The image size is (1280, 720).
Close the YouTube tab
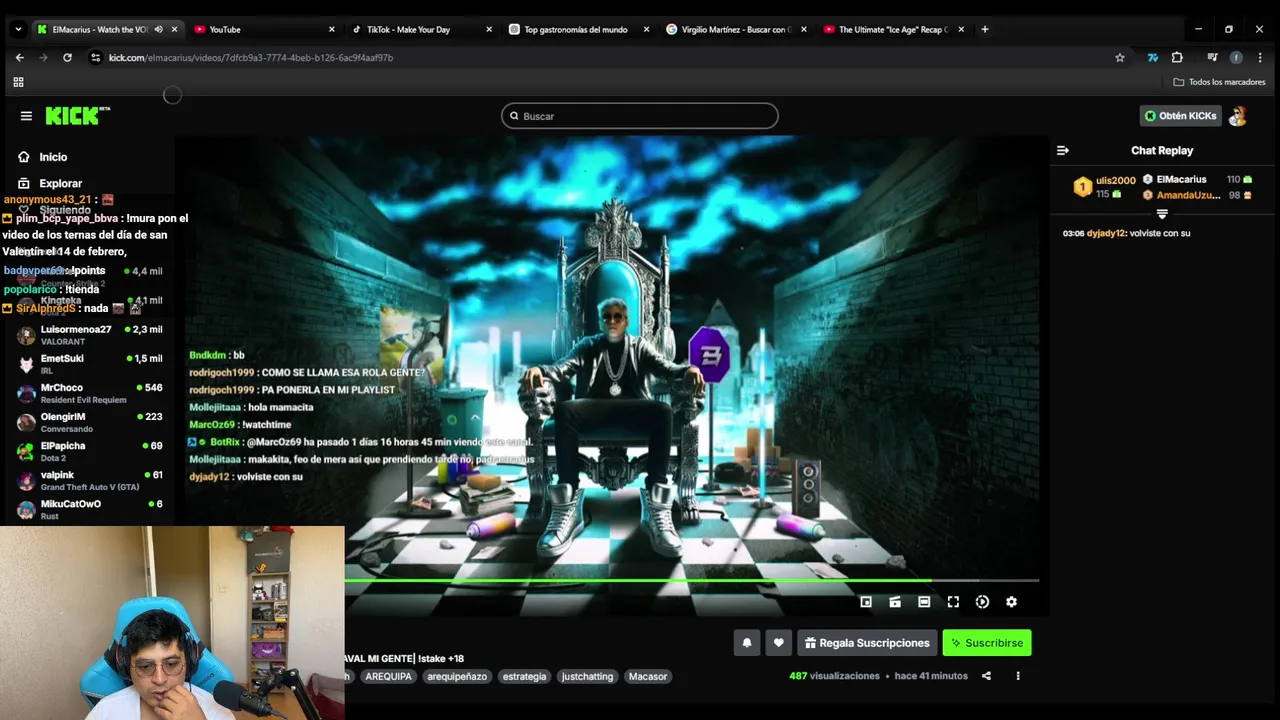[331, 29]
